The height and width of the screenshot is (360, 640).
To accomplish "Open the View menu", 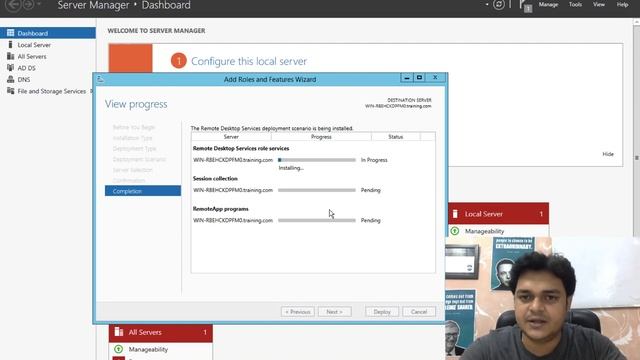I will pyautogui.click(x=599, y=4).
